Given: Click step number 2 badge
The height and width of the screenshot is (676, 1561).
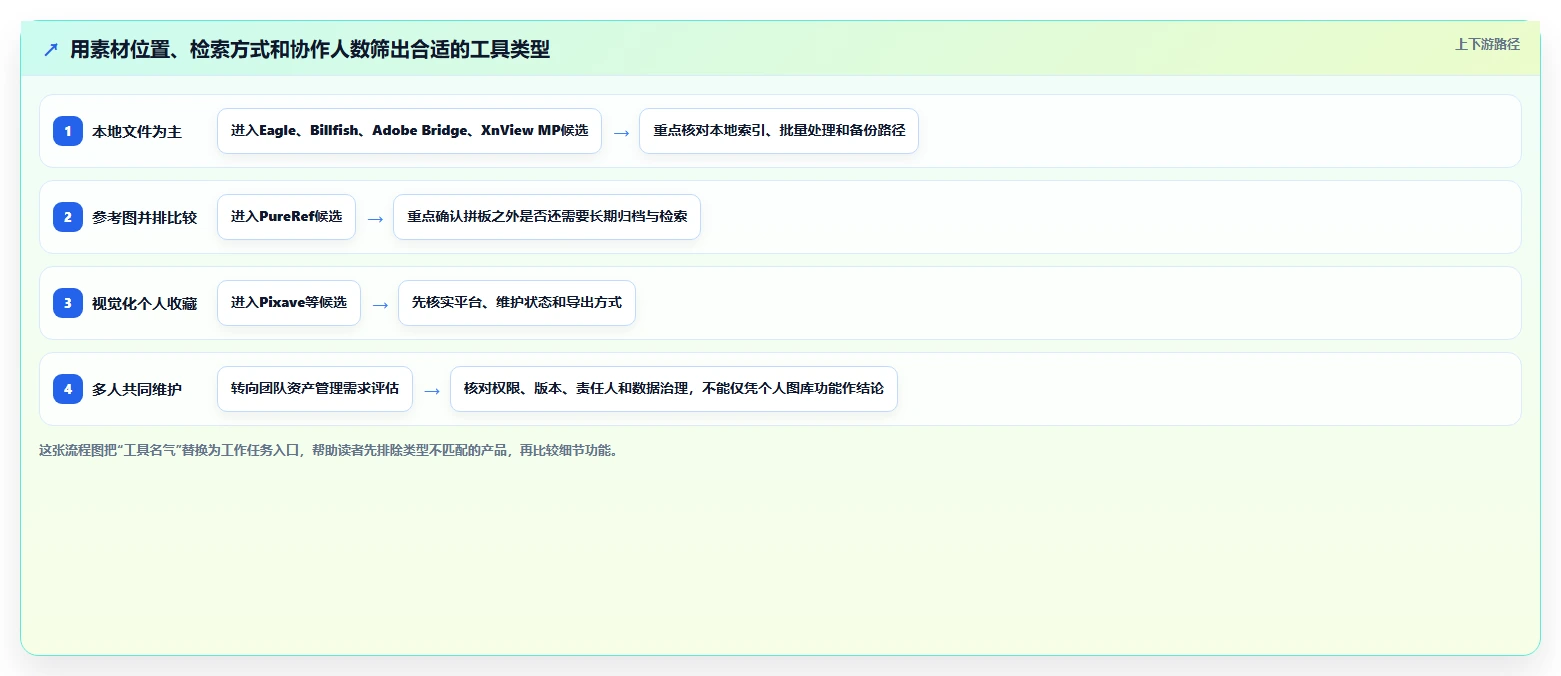Looking at the screenshot, I should 68,217.
